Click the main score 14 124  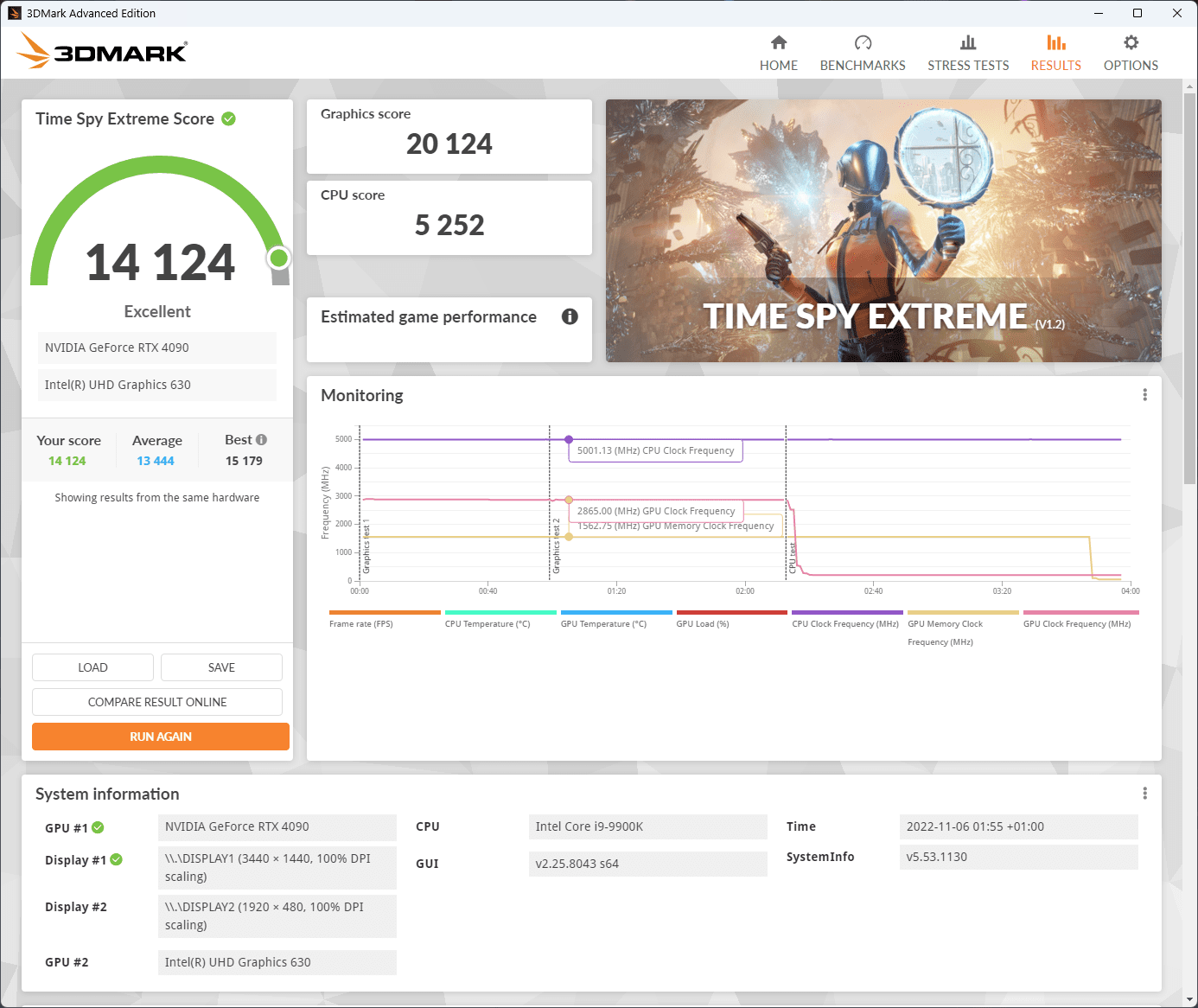click(x=160, y=262)
